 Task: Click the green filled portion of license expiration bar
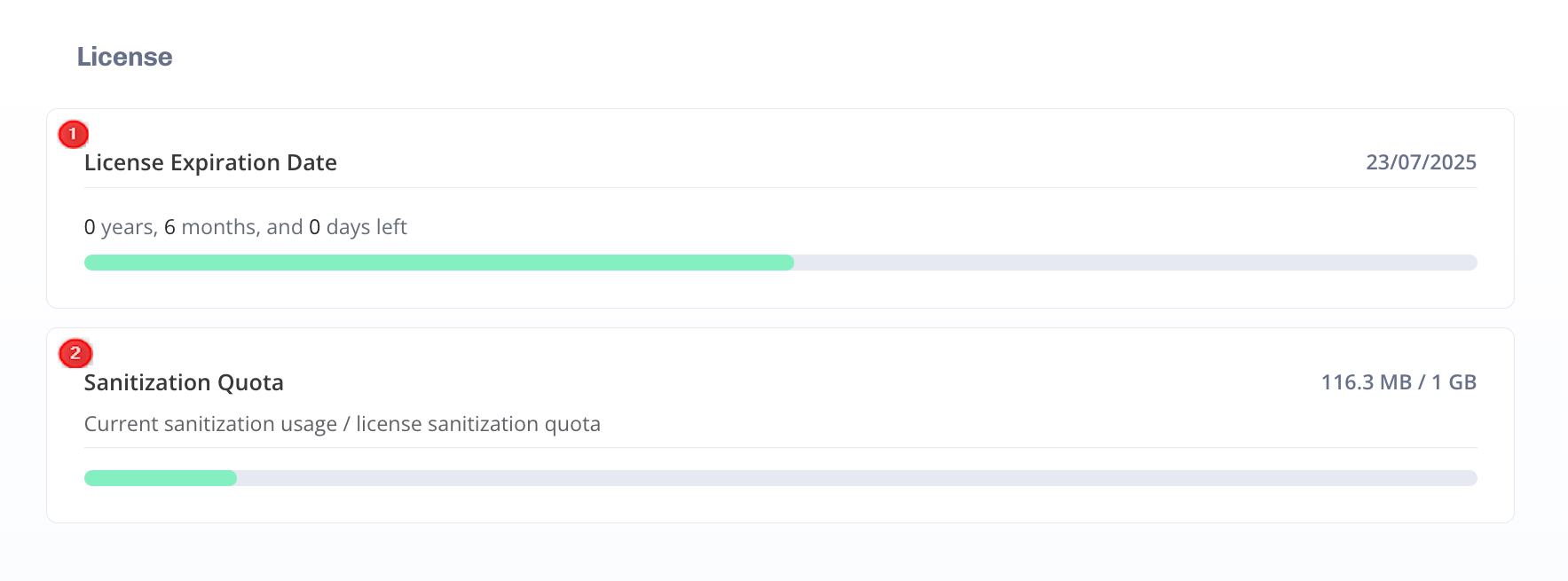click(438, 263)
